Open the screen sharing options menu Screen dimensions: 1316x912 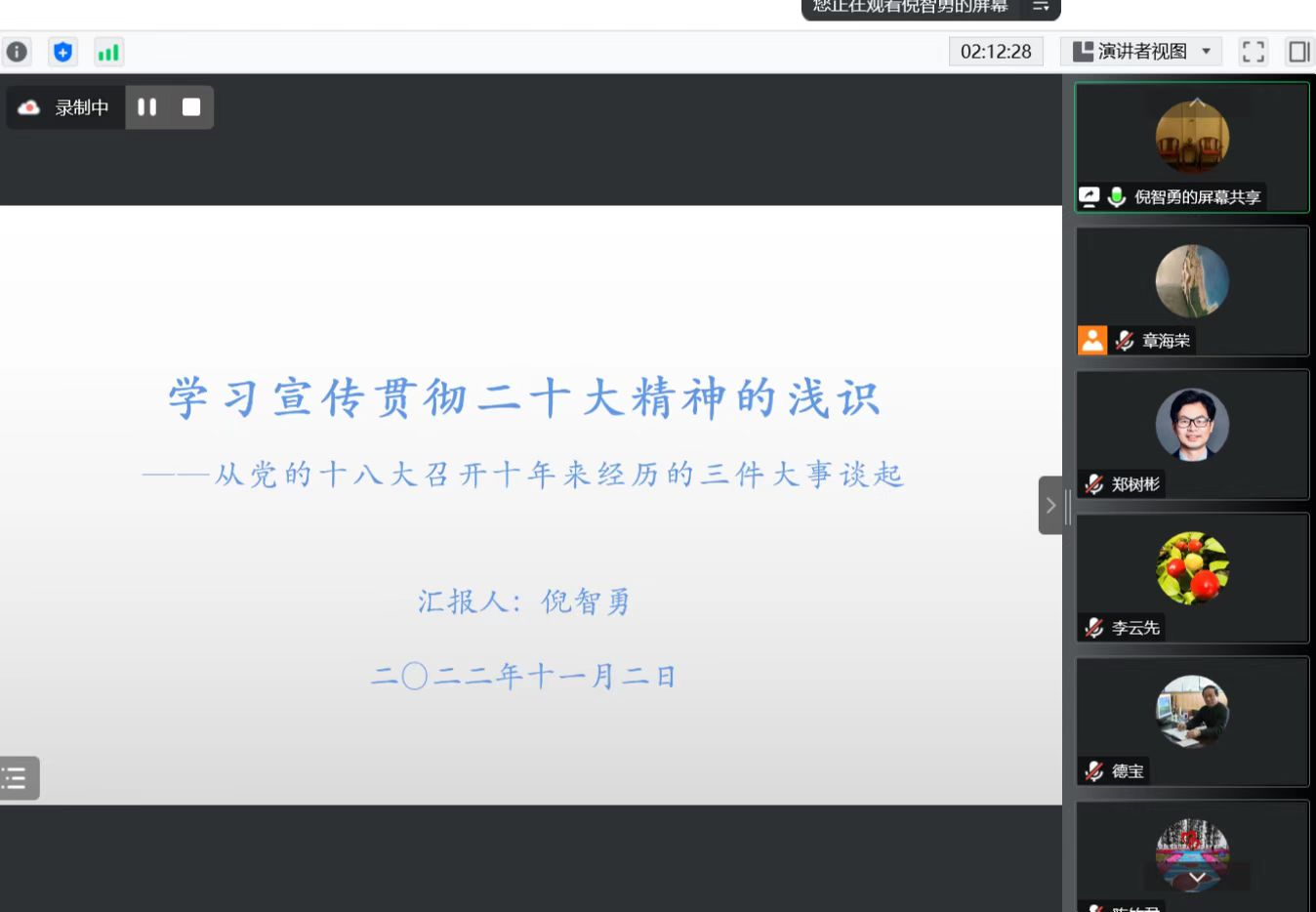point(1041,7)
